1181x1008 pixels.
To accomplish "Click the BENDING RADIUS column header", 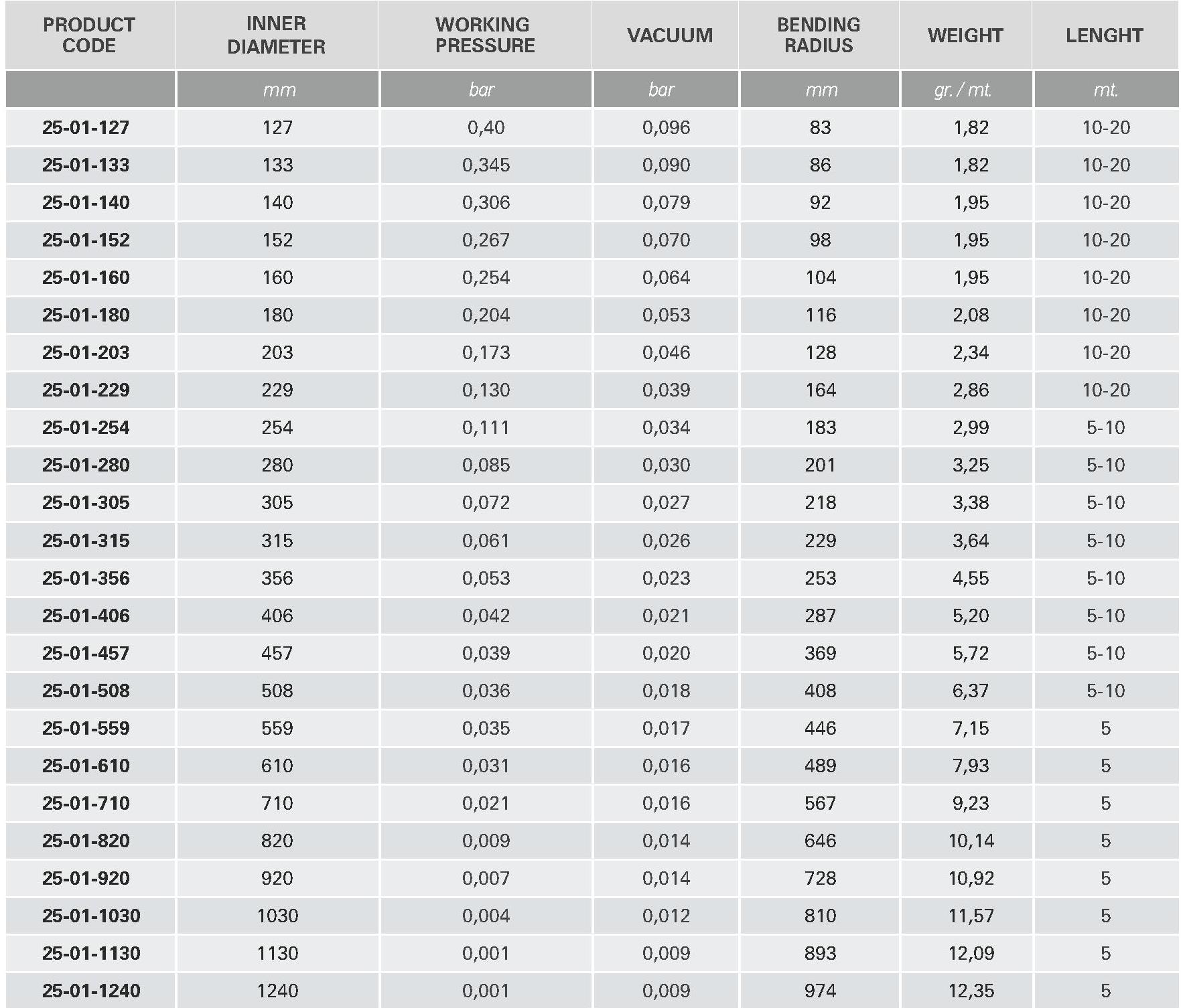I will pos(819,35).
